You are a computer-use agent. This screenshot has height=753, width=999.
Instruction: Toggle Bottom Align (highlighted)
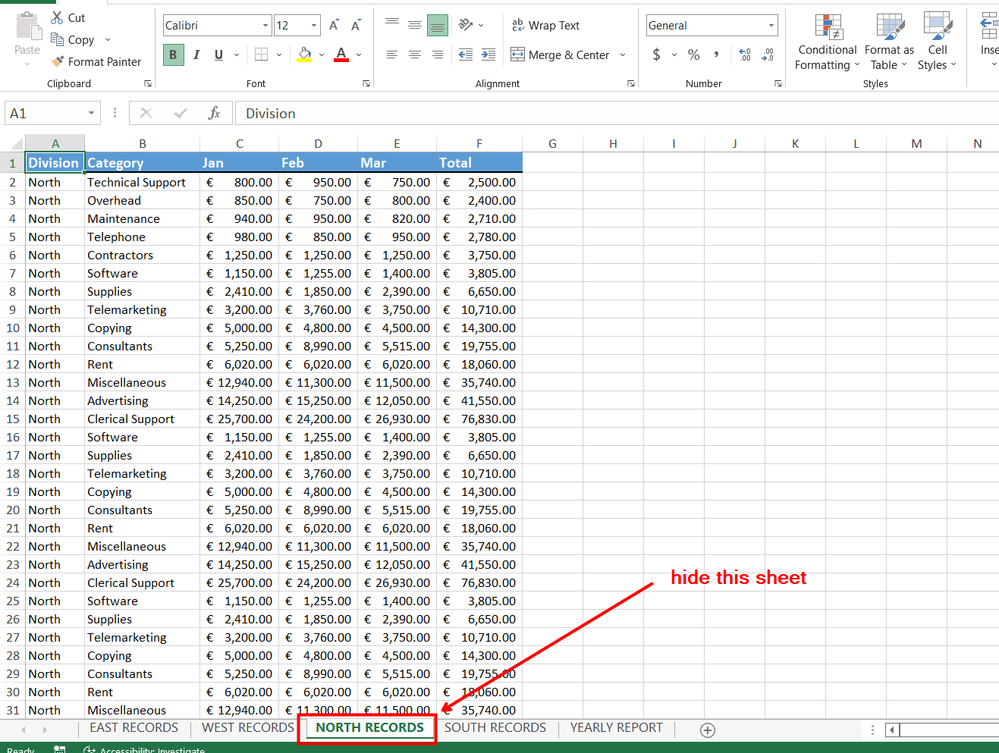click(x=437, y=25)
